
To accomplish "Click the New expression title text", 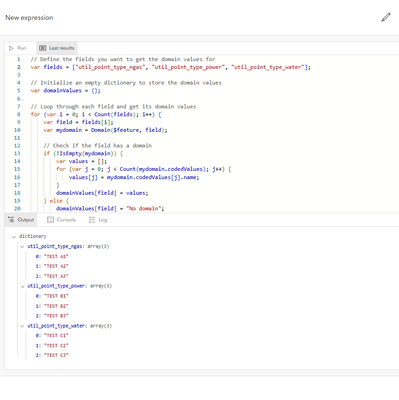I will click(29, 18).
